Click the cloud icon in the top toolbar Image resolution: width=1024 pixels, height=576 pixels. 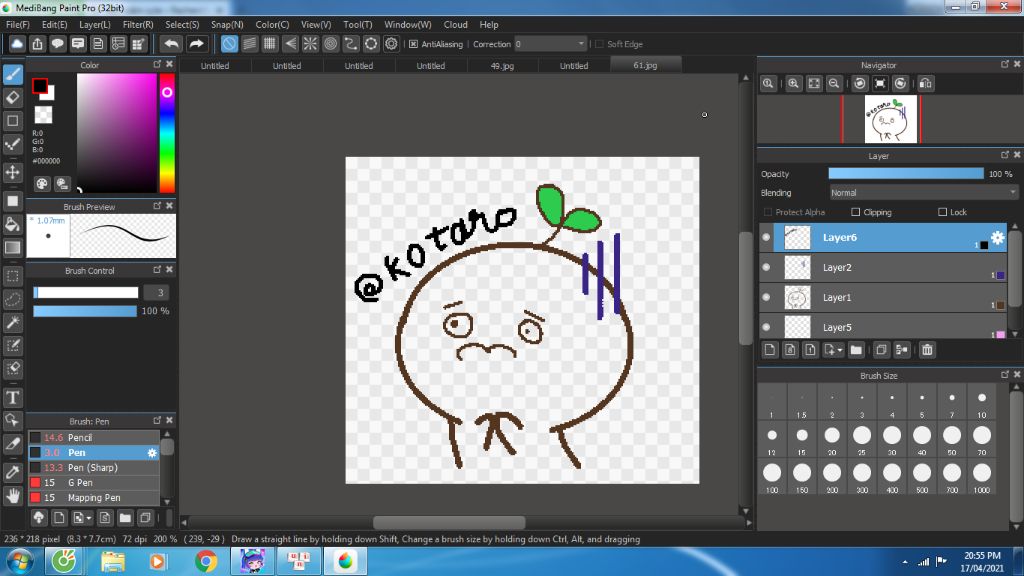17,44
